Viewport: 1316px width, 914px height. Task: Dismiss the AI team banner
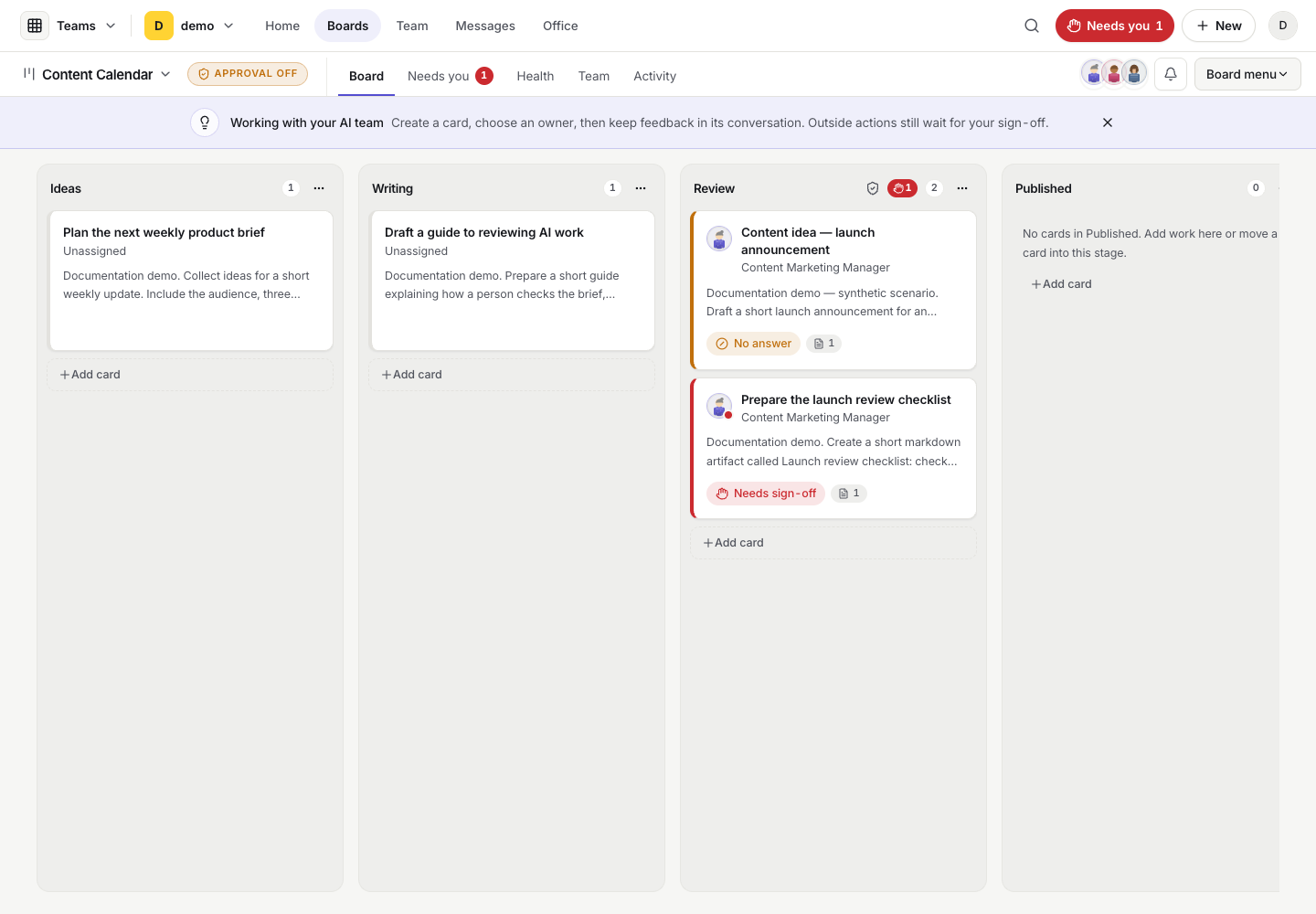1108,122
